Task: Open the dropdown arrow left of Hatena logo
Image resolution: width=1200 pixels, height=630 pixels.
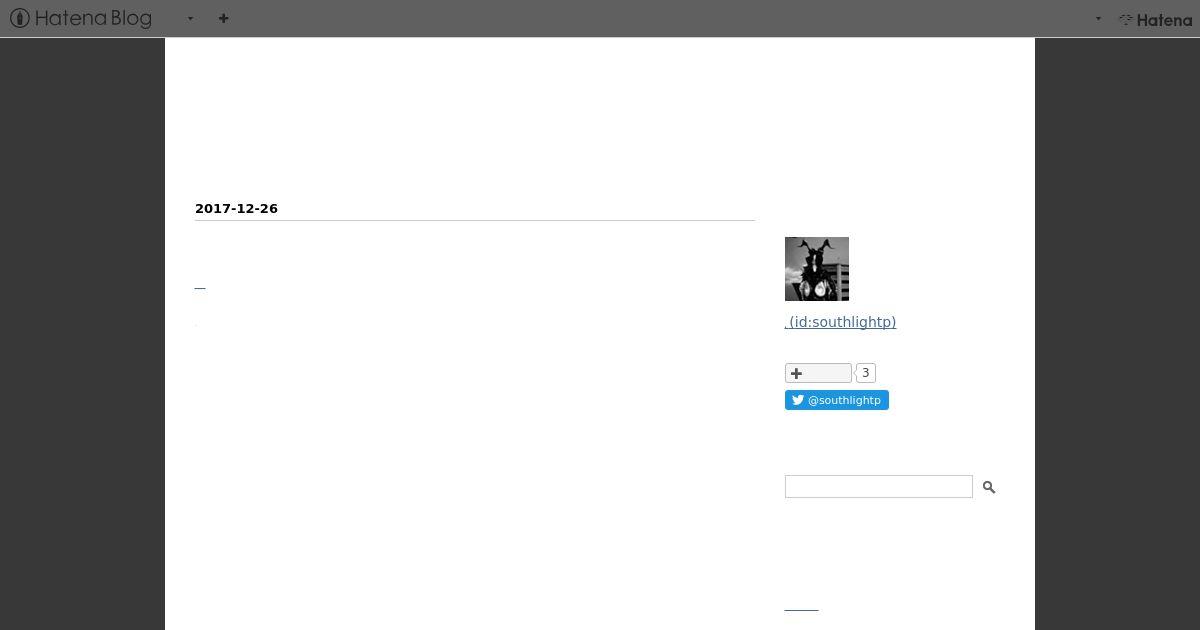Action: click(1098, 18)
